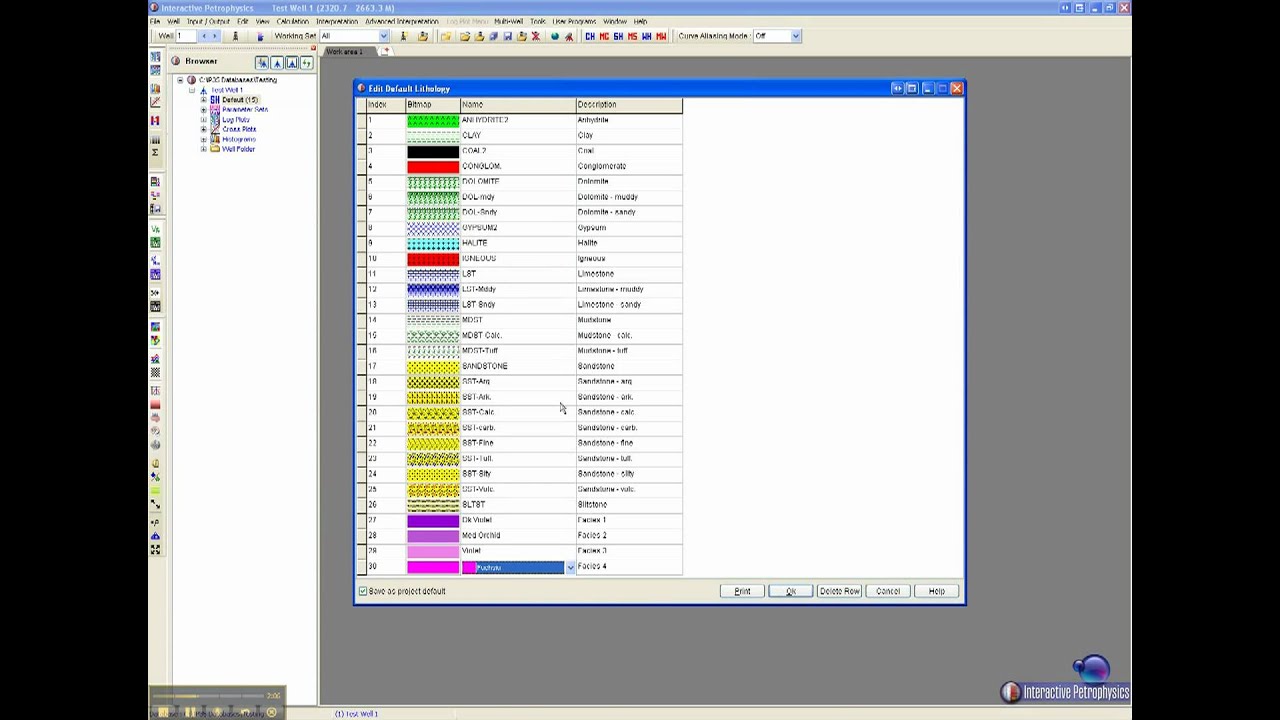Click the COAL black bitmap swatch
This screenshot has width=1280, height=720.
pos(433,151)
